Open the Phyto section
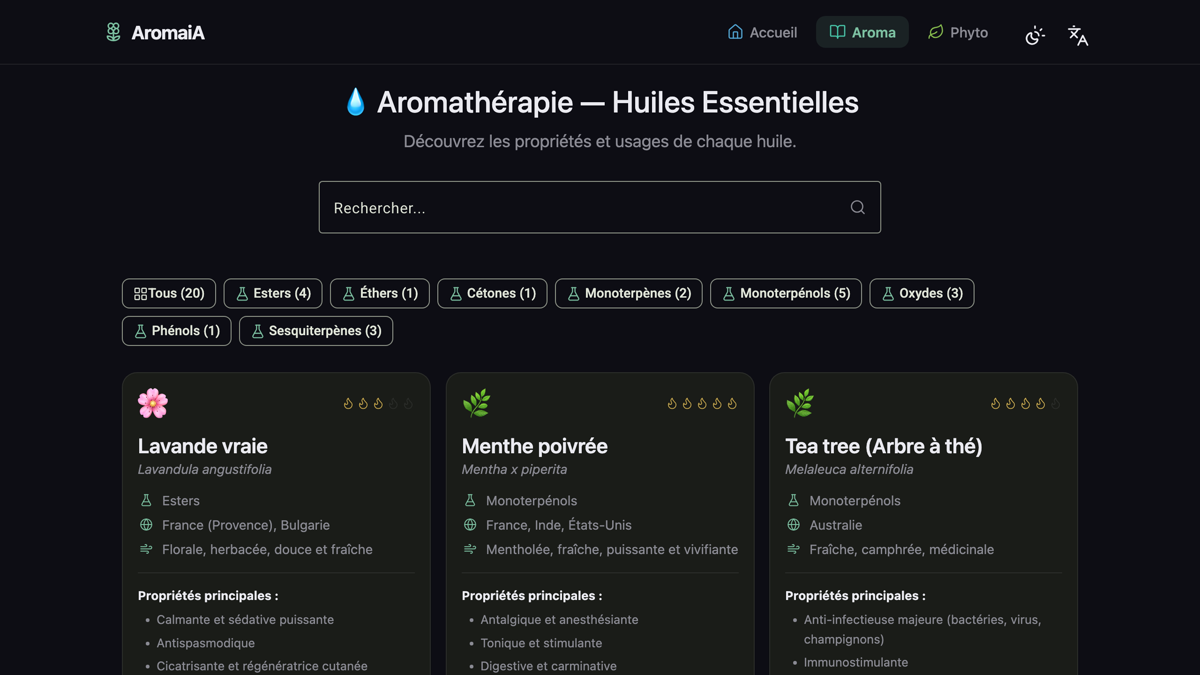This screenshot has width=1200, height=675. point(958,32)
